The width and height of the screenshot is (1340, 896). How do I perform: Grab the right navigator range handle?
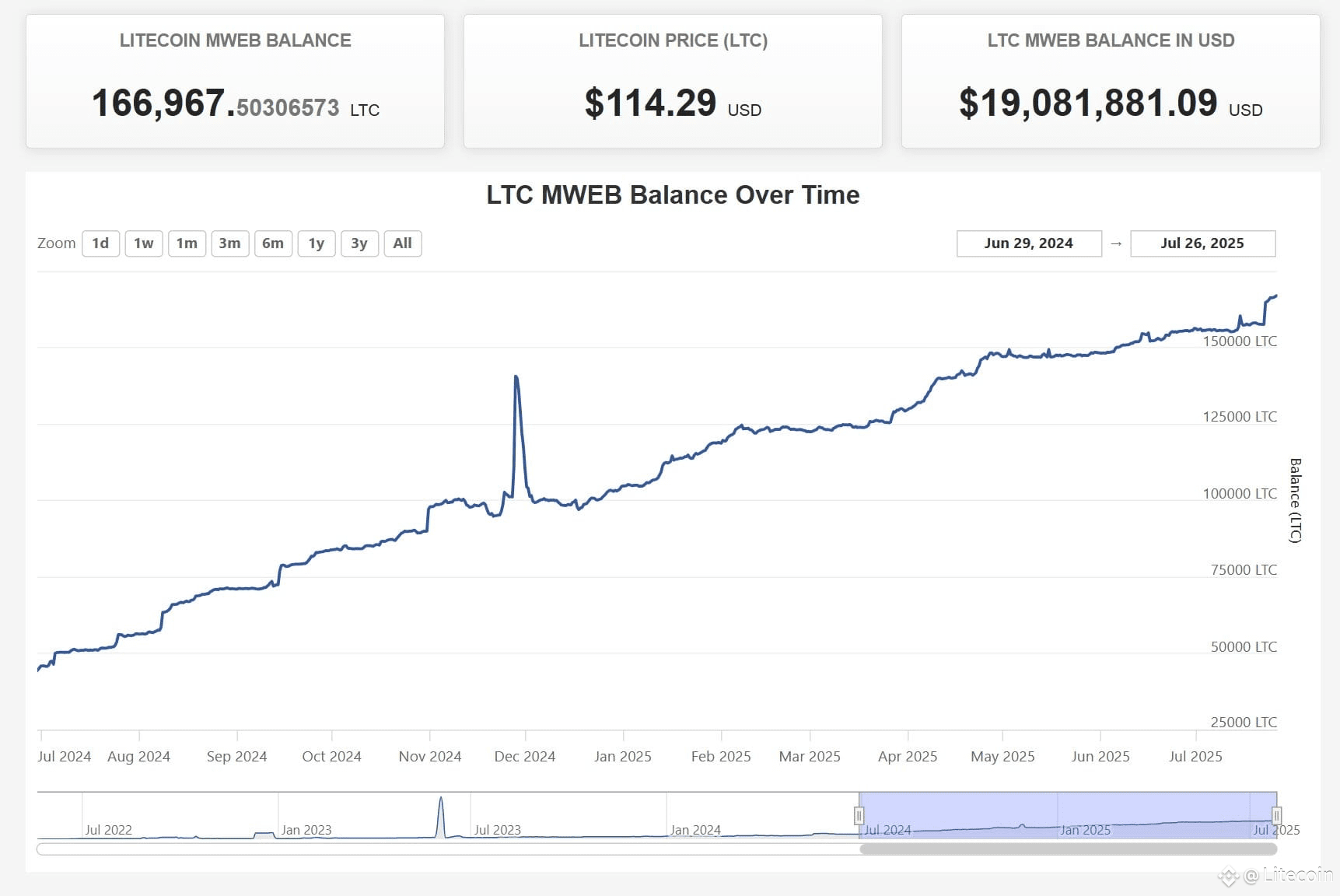1276,815
